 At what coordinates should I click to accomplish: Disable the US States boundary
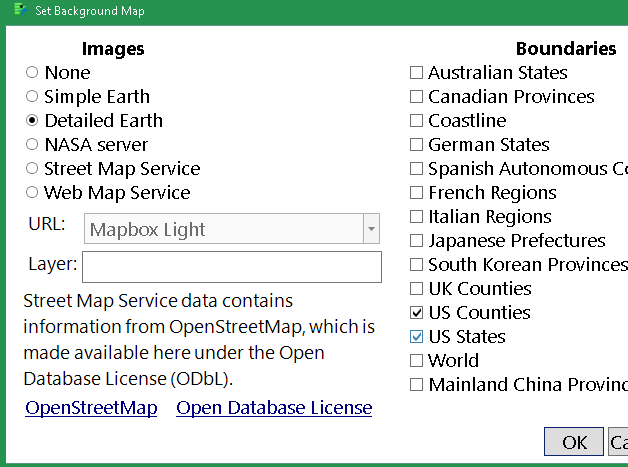click(x=416, y=337)
